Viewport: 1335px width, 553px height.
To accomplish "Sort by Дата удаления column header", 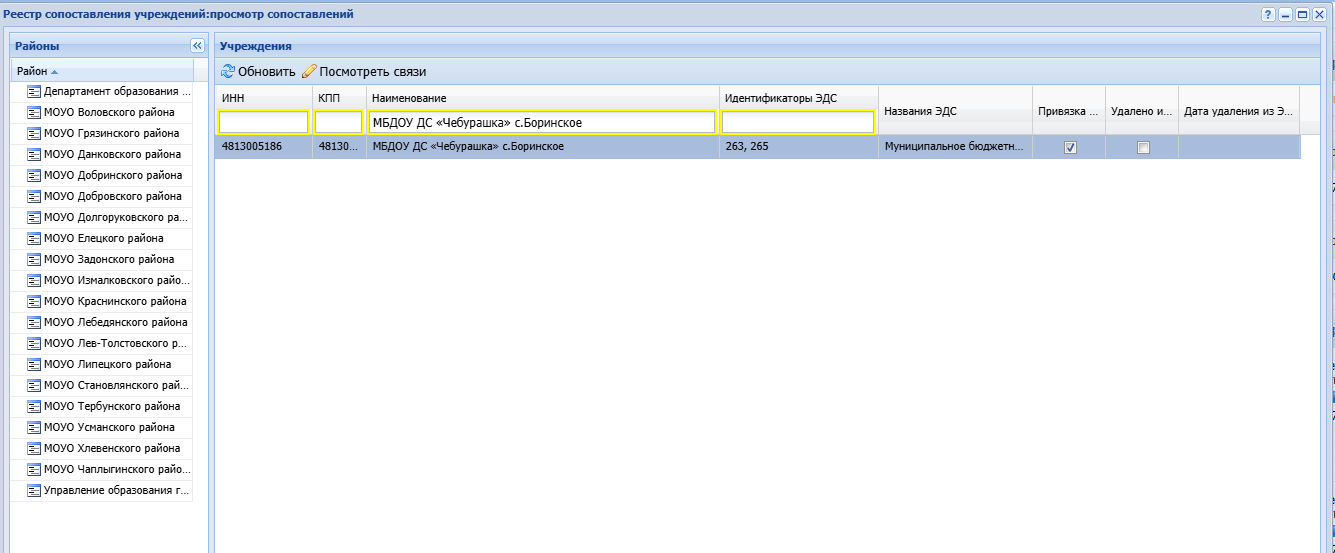I will pyautogui.click(x=1239, y=111).
